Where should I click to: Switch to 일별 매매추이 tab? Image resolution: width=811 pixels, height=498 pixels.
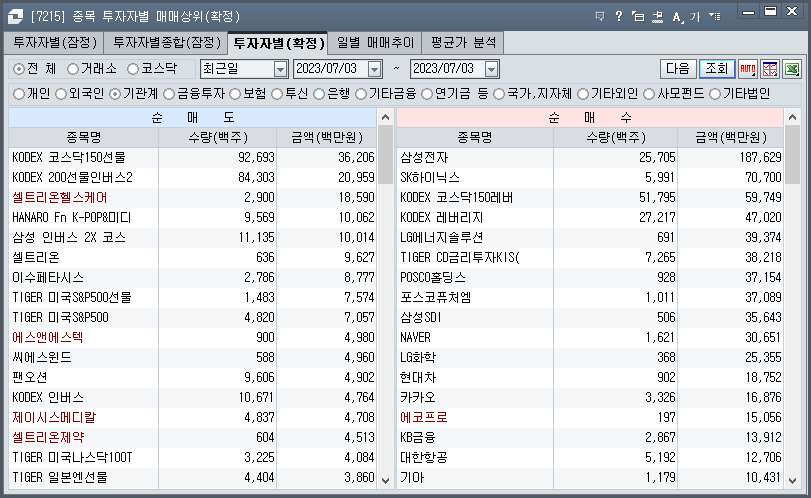click(375, 43)
